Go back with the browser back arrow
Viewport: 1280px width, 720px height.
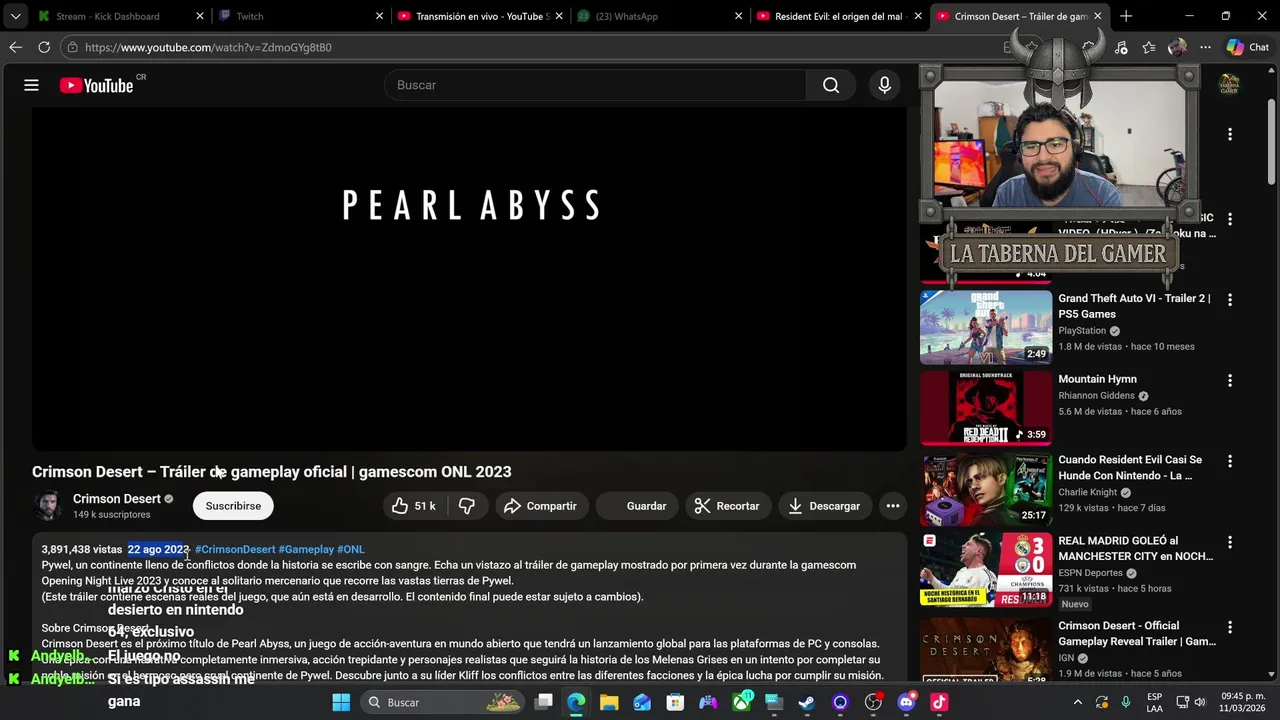point(15,47)
